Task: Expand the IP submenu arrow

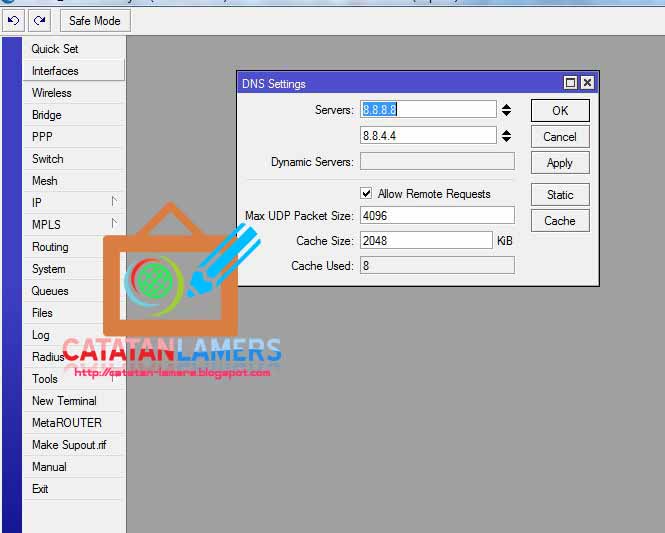Action: pyautogui.click(x=114, y=201)
